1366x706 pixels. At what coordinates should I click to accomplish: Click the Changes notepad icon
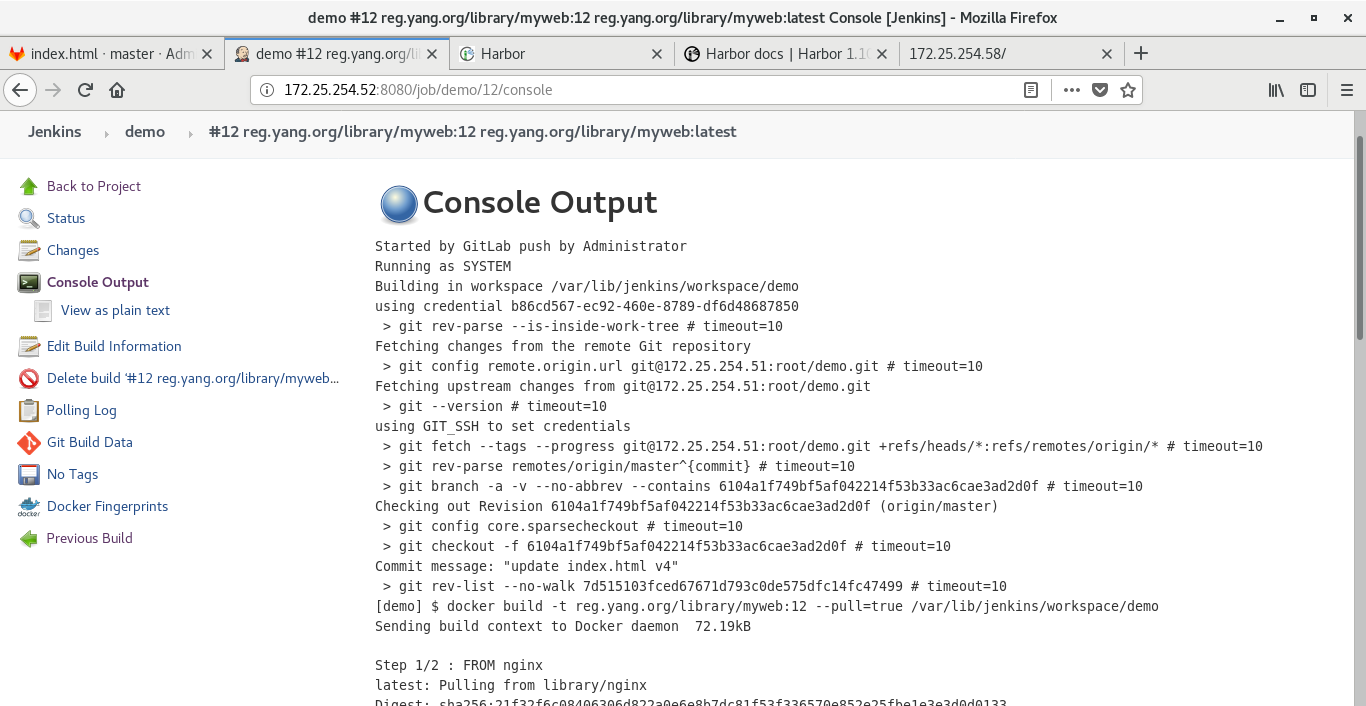click(x=29, y=250)
